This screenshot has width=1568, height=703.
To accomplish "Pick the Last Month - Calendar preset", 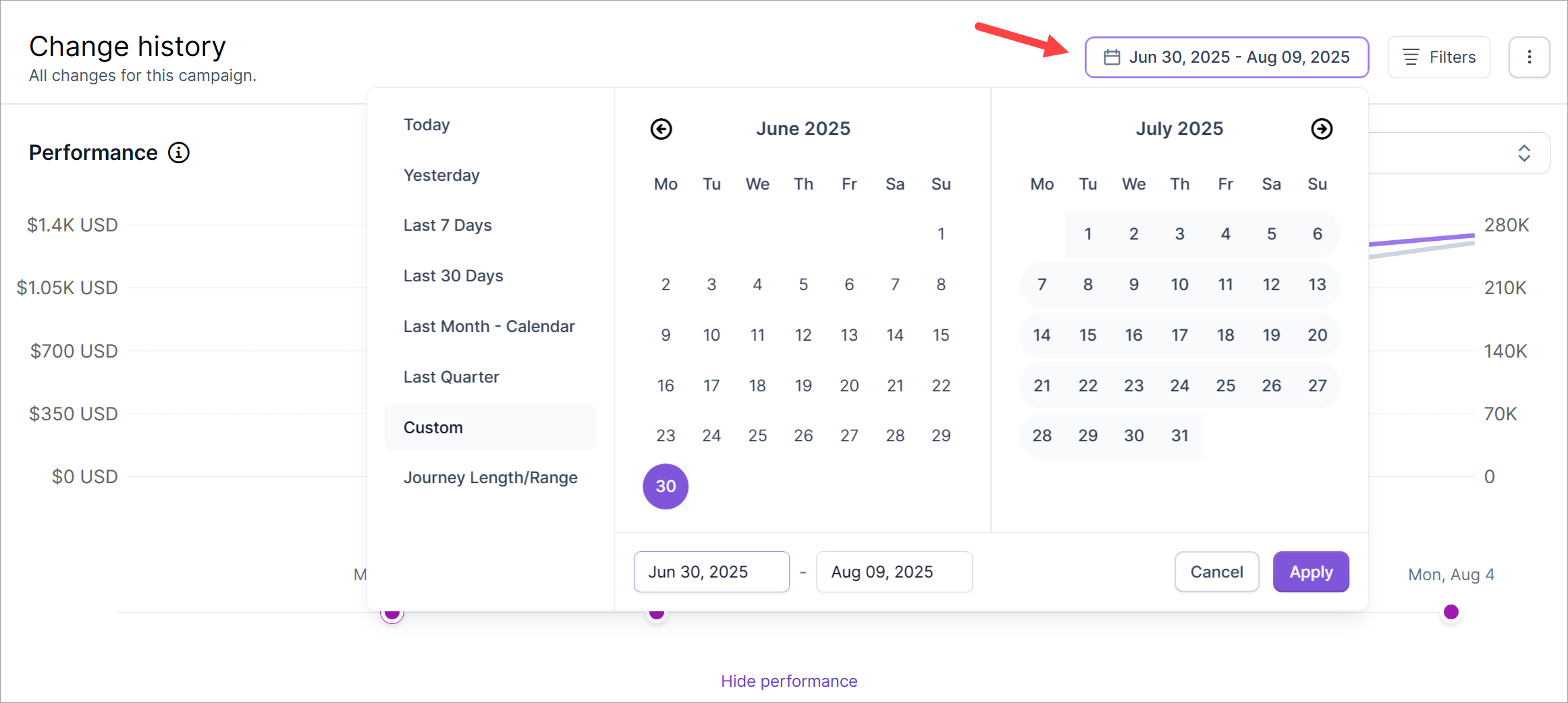I will (489, 327).
